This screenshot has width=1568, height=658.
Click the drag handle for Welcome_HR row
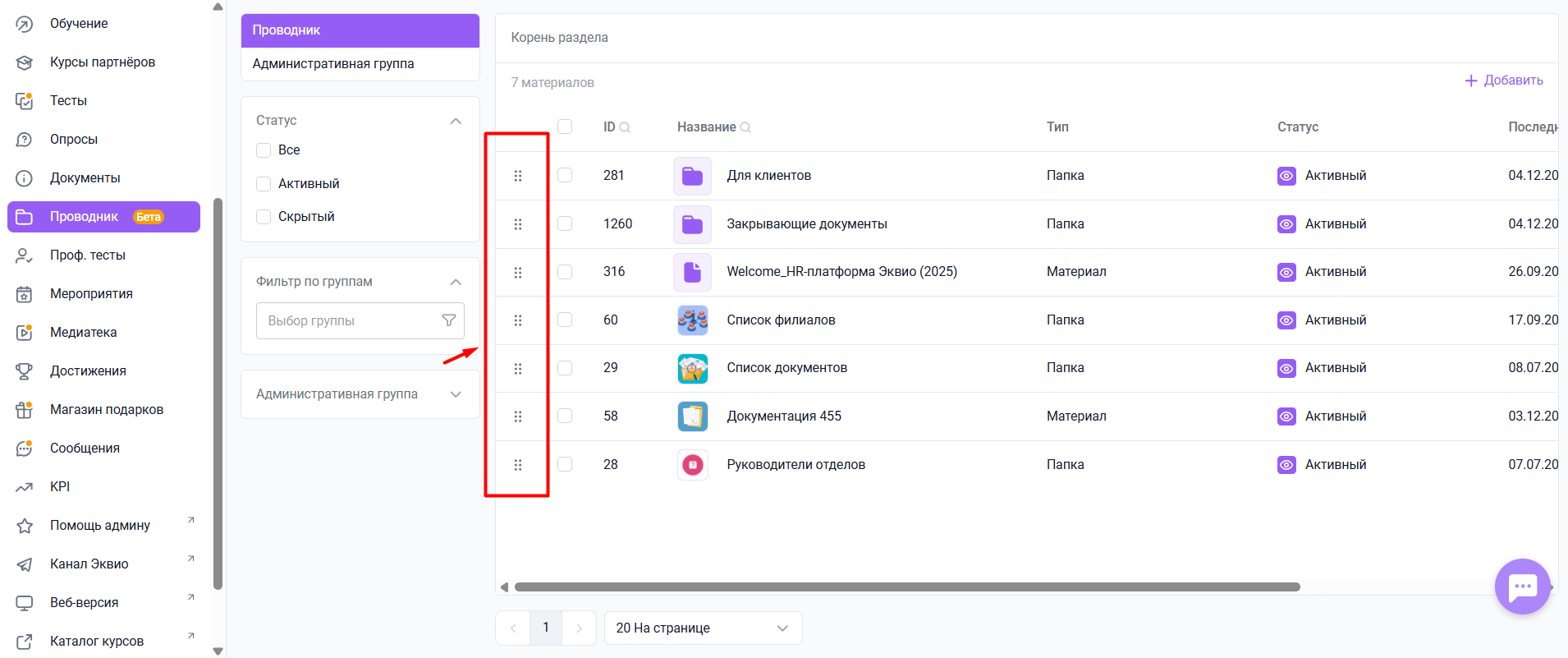tap(518, 273)
